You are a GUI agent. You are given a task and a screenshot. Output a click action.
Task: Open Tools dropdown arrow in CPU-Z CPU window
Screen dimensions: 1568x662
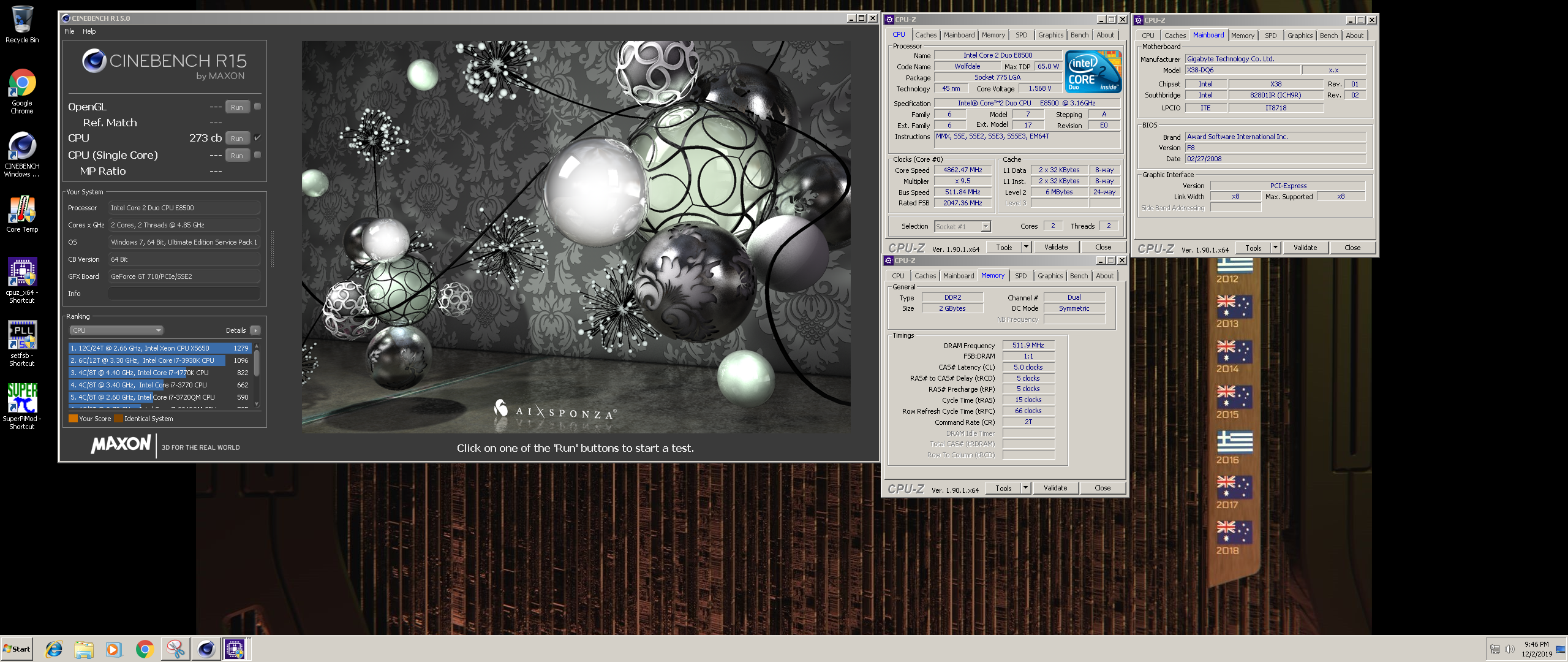click(1027, 247)
